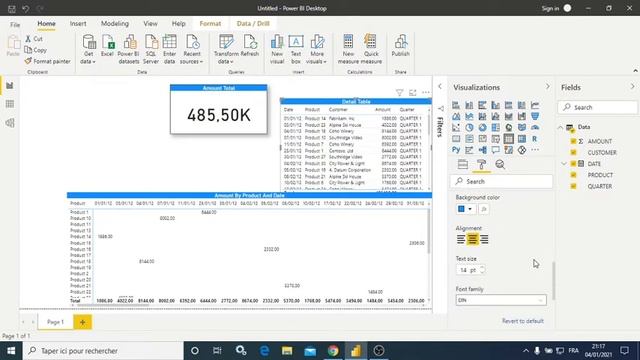This screenshot has height=360, width=640.
Task: Pick the pie chart visual
Action: [469, 128]
